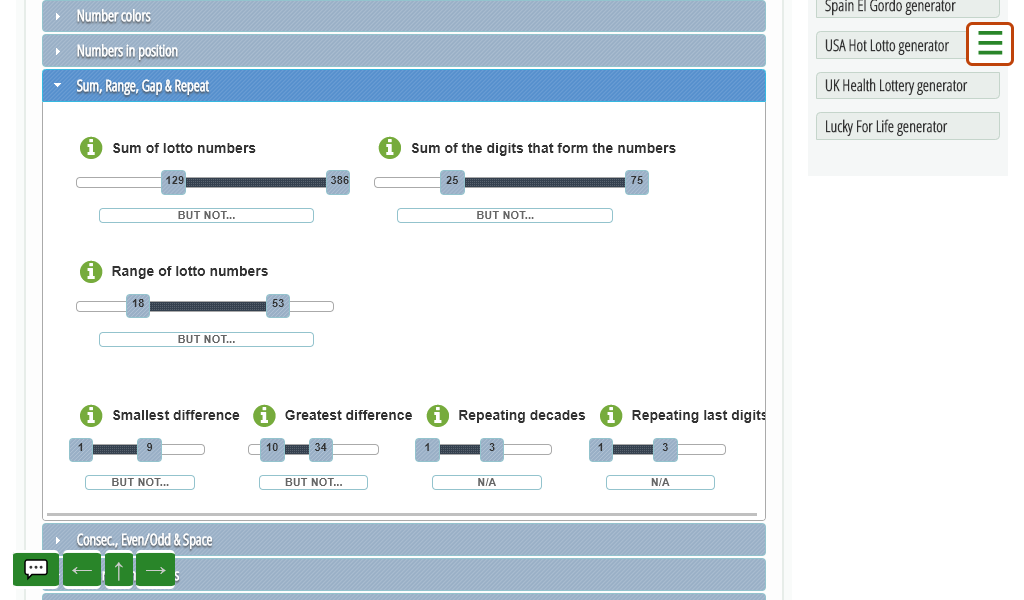This screenshot has width=1024, height=600.
Task: Jump to top with up arrow button
Action: click(119, 570)
